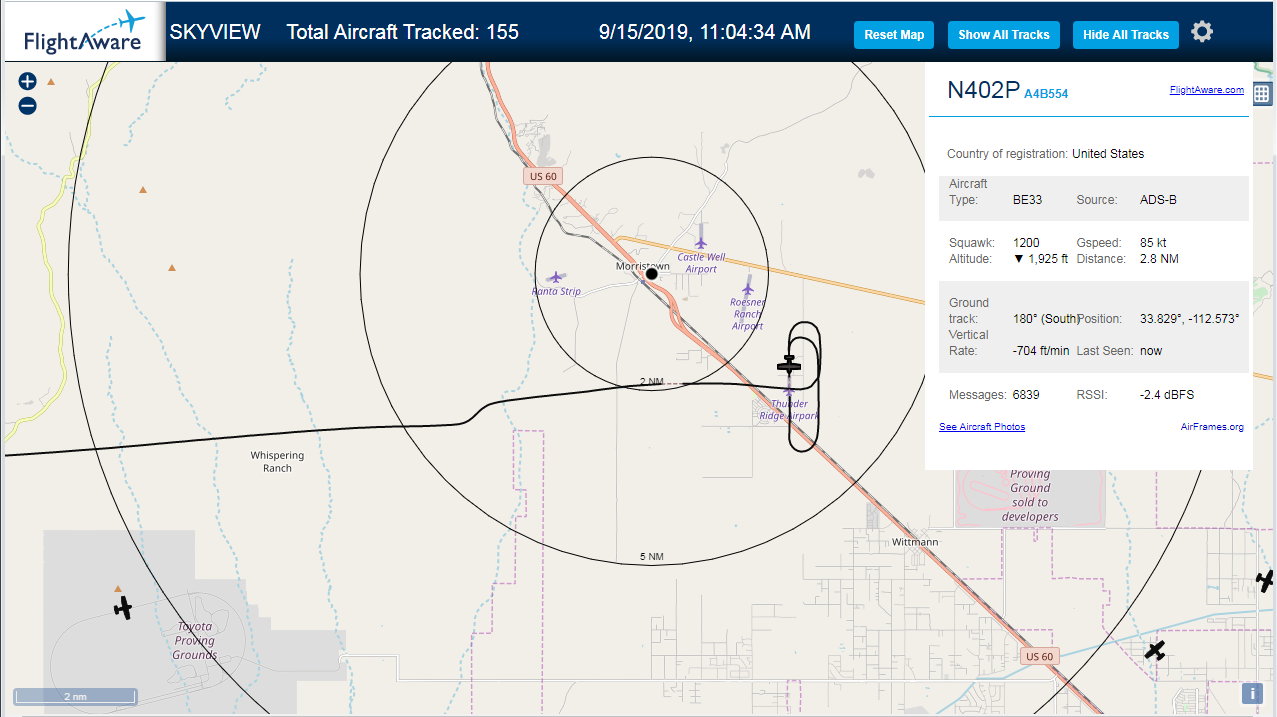Click Castle Well Airport marker
Screen dimensions: 1277x717
click(700, 243)
